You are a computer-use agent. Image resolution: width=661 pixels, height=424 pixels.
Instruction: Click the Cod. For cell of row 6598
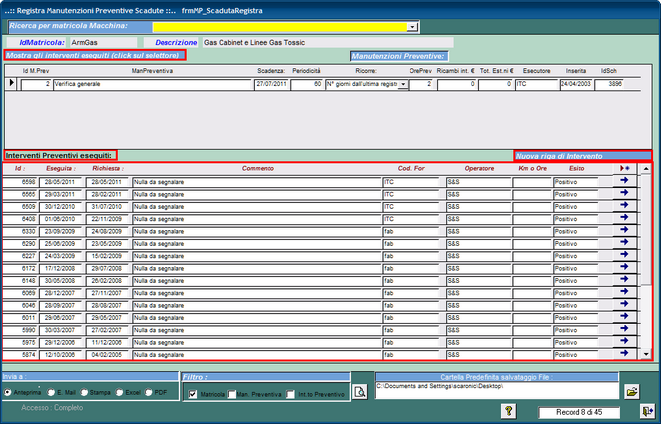[x=411, y=182]
